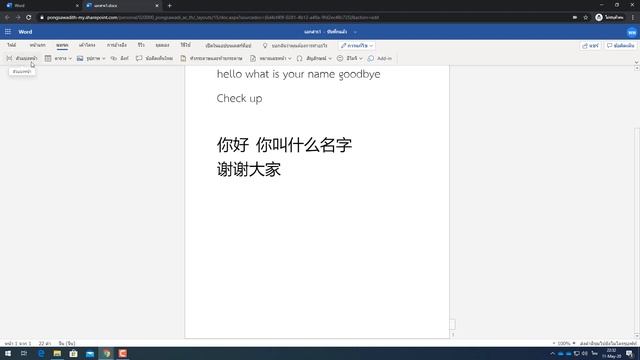Click the Emoji smiley icon
This screenshot has height=360, width=640.
tap(340, 58)
